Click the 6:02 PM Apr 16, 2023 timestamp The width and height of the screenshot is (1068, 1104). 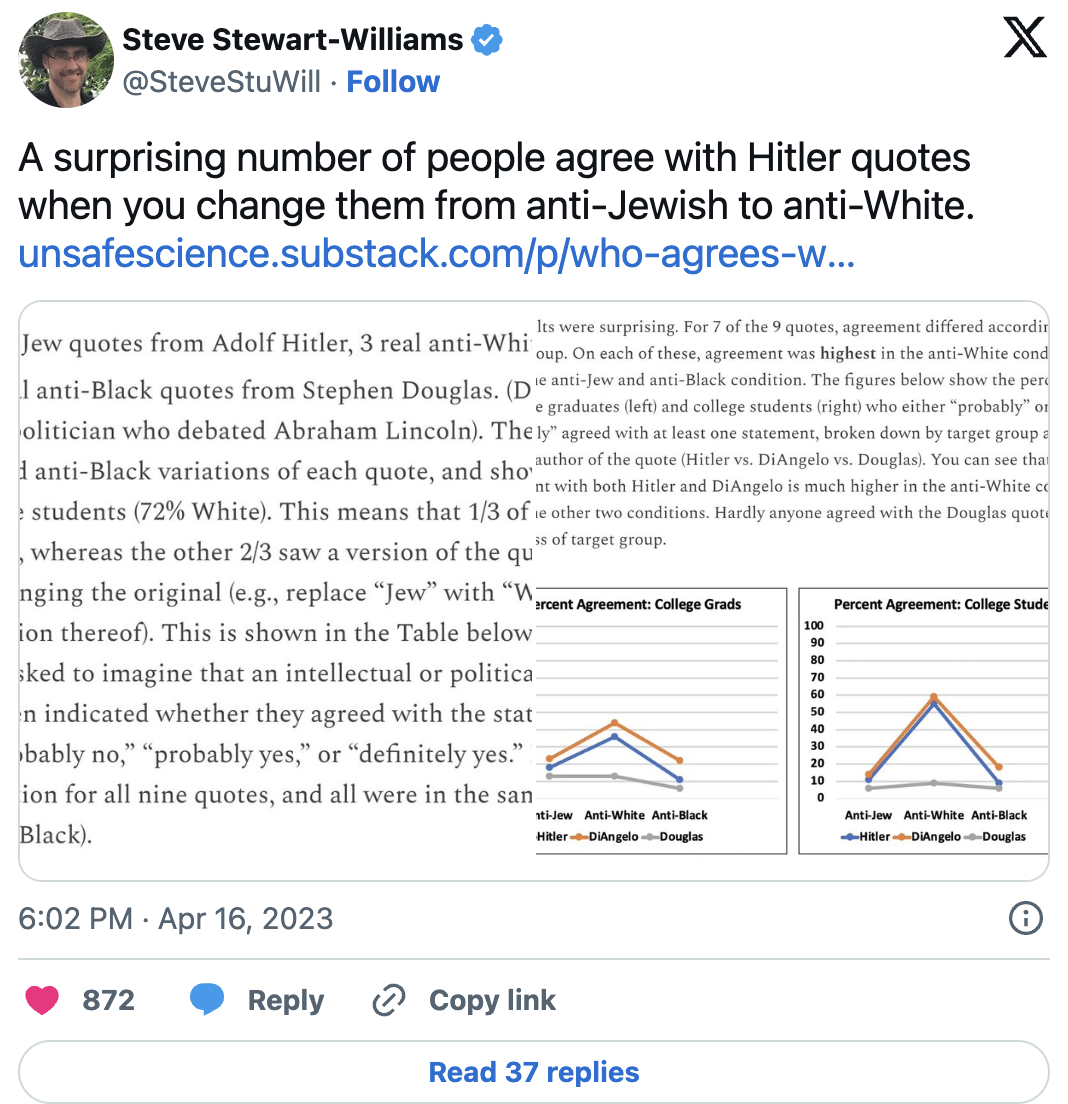click(x=176, y=918)
